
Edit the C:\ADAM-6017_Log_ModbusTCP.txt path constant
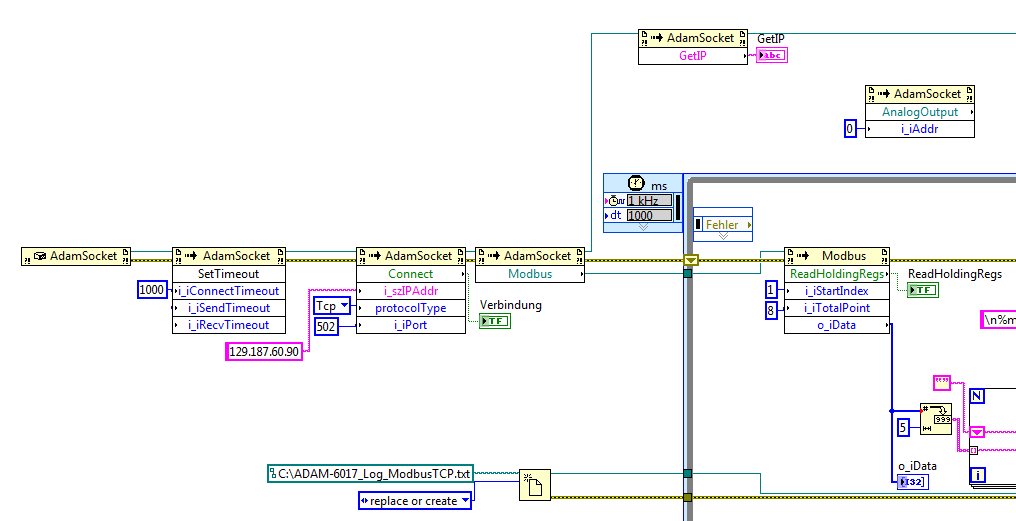[371, 474]
